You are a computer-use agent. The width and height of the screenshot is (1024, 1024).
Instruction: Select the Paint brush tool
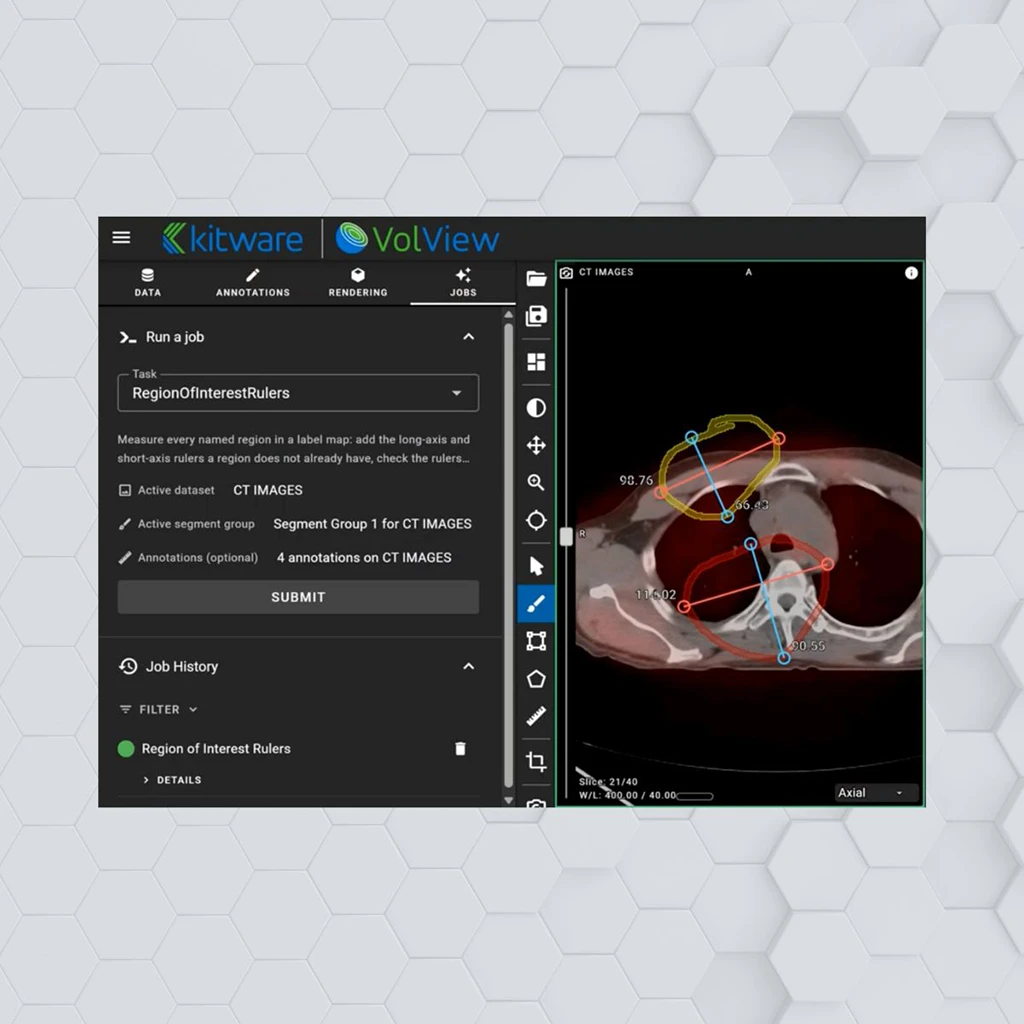click(x=536, y=603)
